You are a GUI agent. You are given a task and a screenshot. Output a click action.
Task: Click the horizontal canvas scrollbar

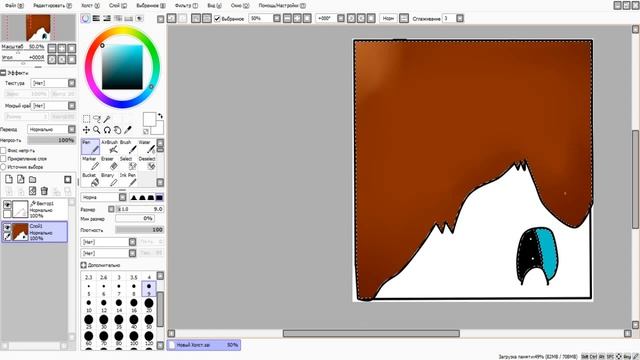(371, 333)
